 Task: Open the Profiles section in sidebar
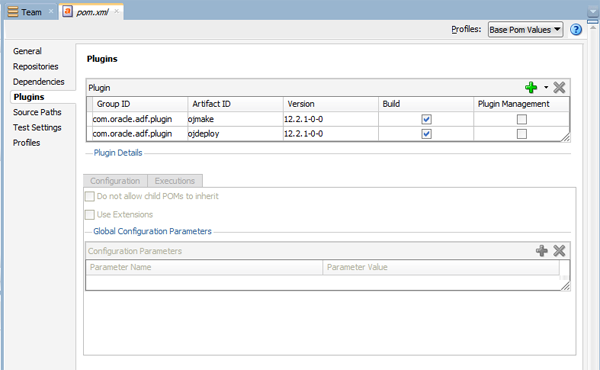point(26,143)
